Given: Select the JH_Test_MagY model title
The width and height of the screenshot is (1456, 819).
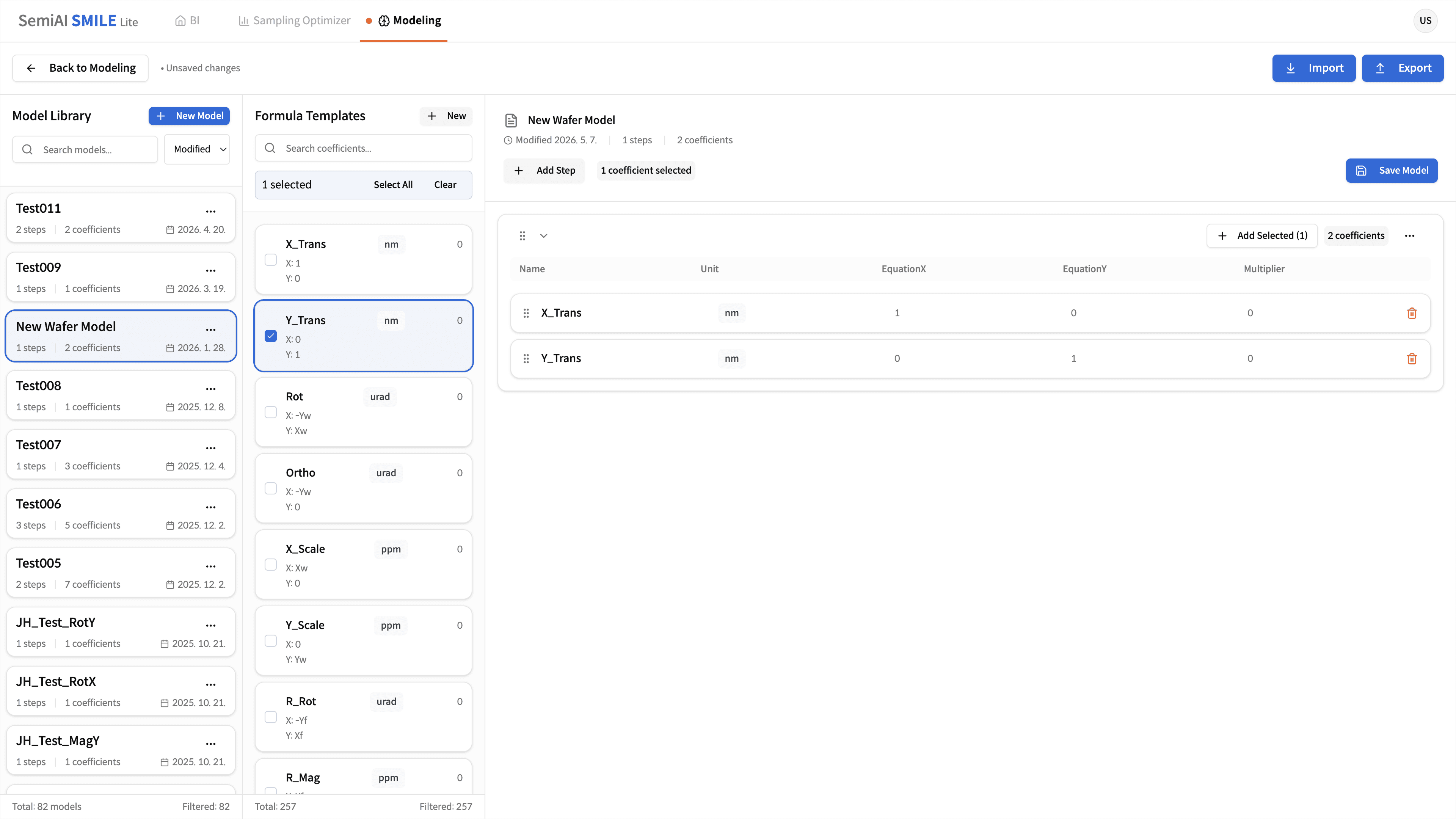Looking at the screenshot, I should tap(58, 741).
